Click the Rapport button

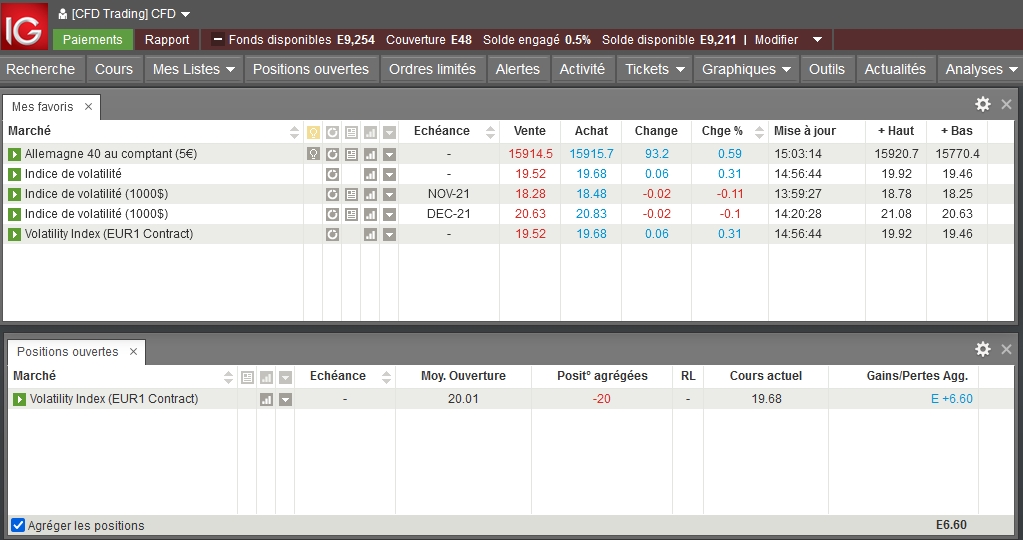coord(167,40)
